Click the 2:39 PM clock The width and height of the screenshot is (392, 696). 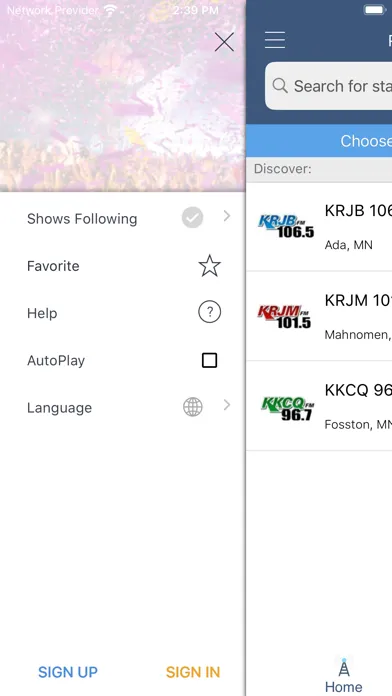pyautogui.click(x=196, y=10)
